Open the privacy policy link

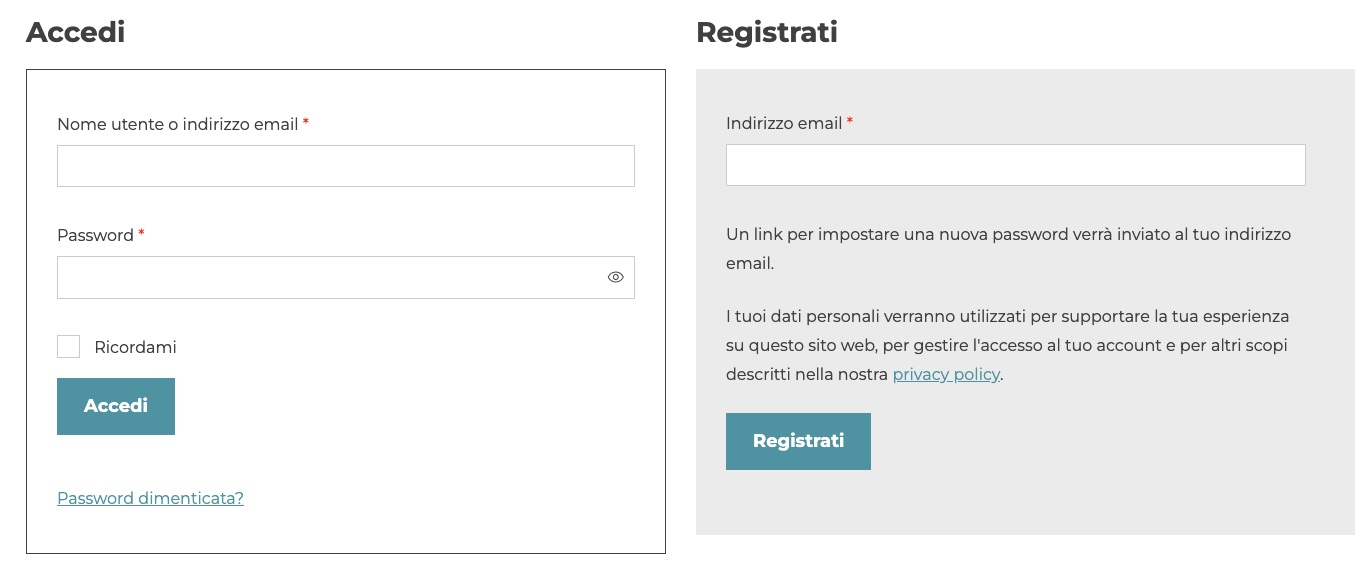point(946,374)
